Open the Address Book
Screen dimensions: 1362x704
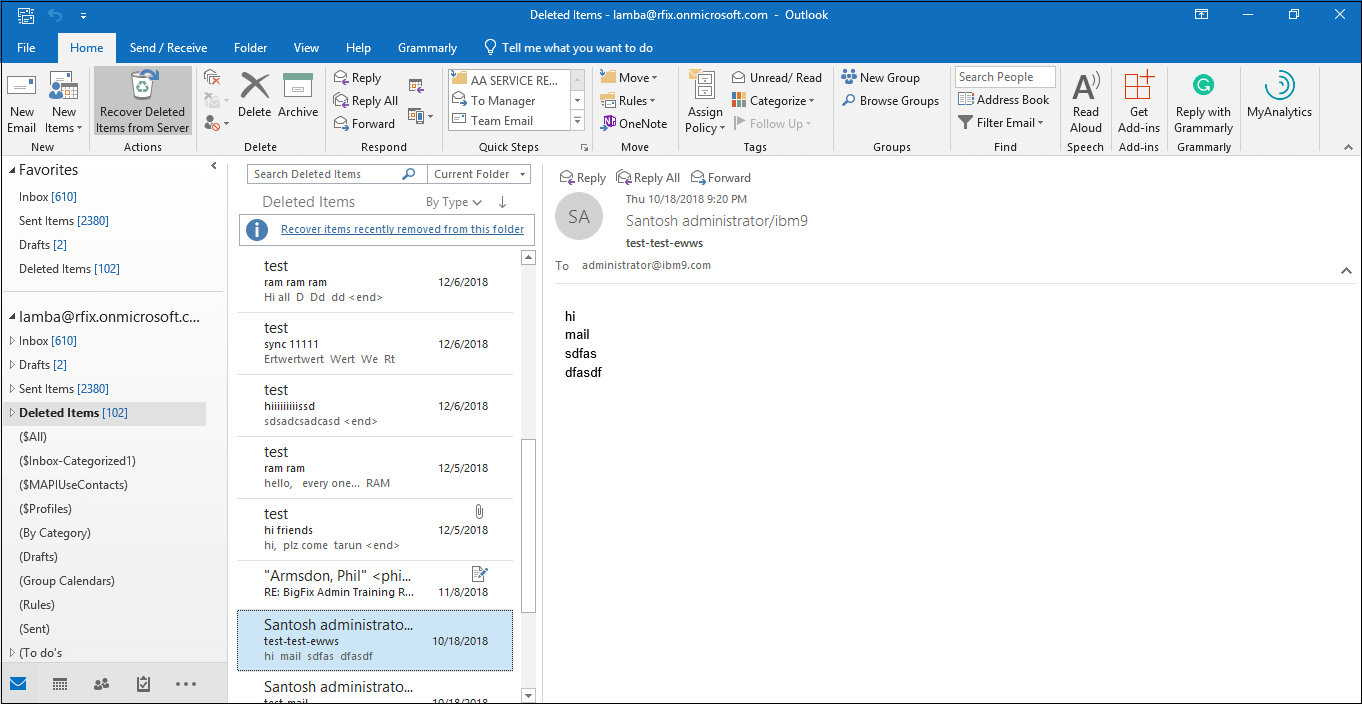[x=1004, y=100]
